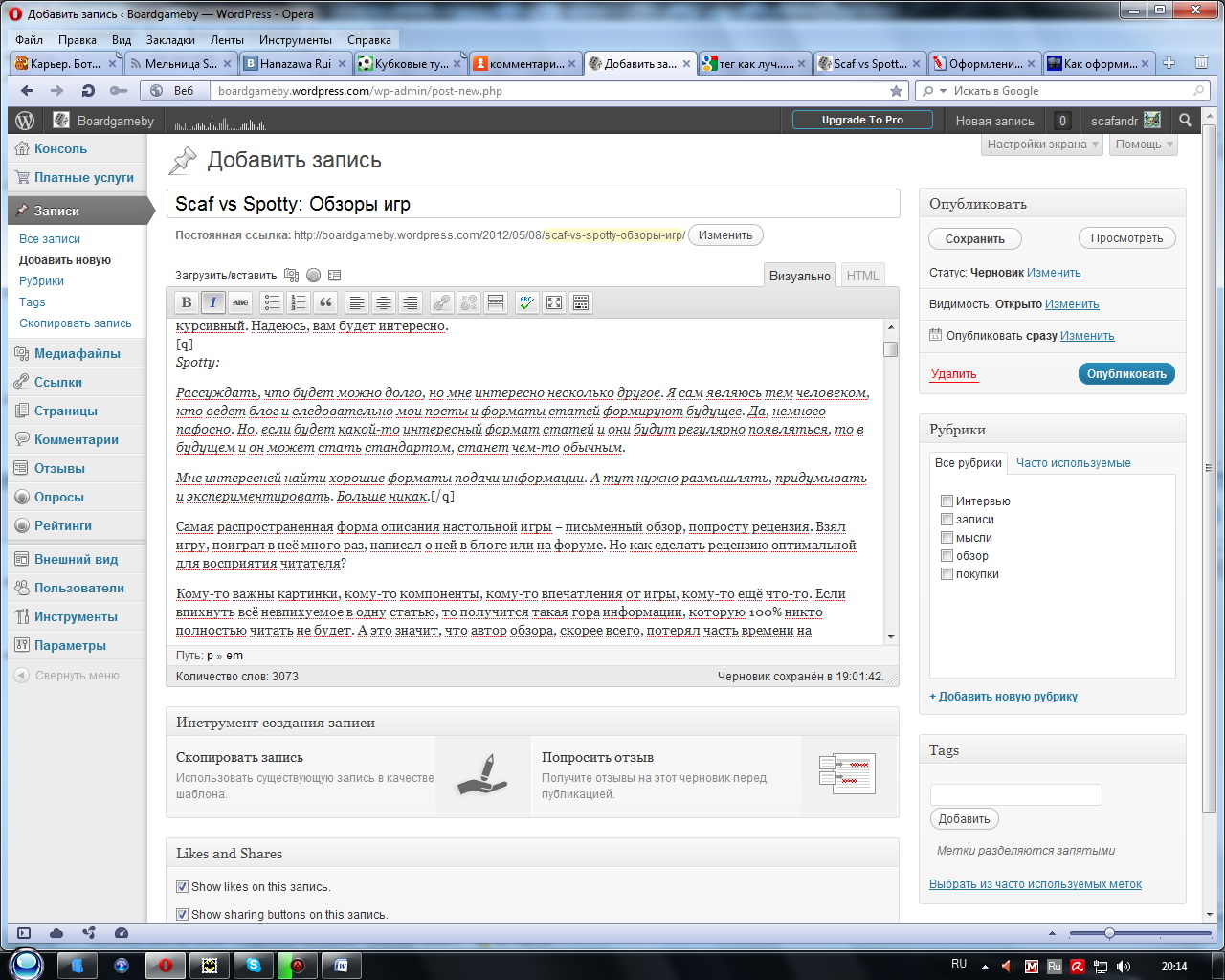The image size is (1225, 980).
Task: Click the Upgrade To Pro button
Action: [862, 120]
